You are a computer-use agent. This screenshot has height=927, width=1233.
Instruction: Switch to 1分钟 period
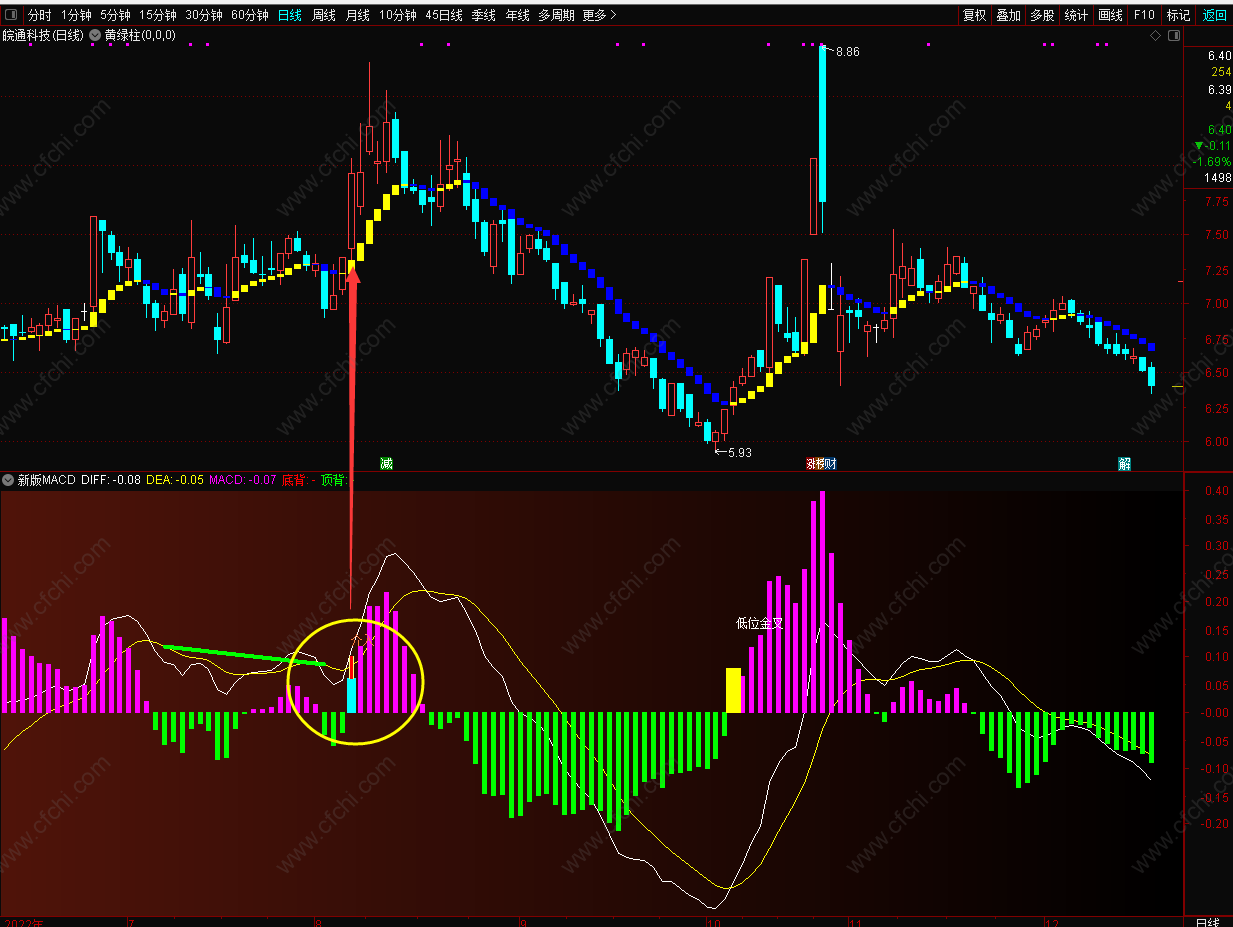(77, 15)
